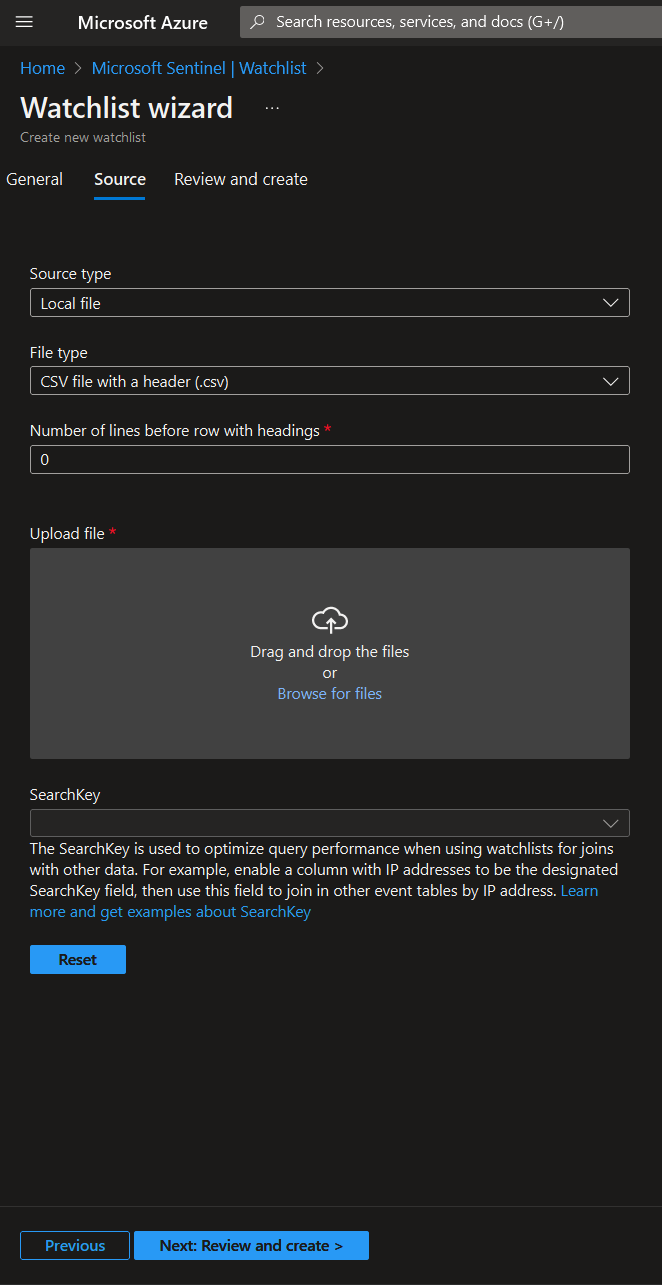The image size is (662, 1285).
Task: Click the cloud upload icon
Action: [330, 621]
